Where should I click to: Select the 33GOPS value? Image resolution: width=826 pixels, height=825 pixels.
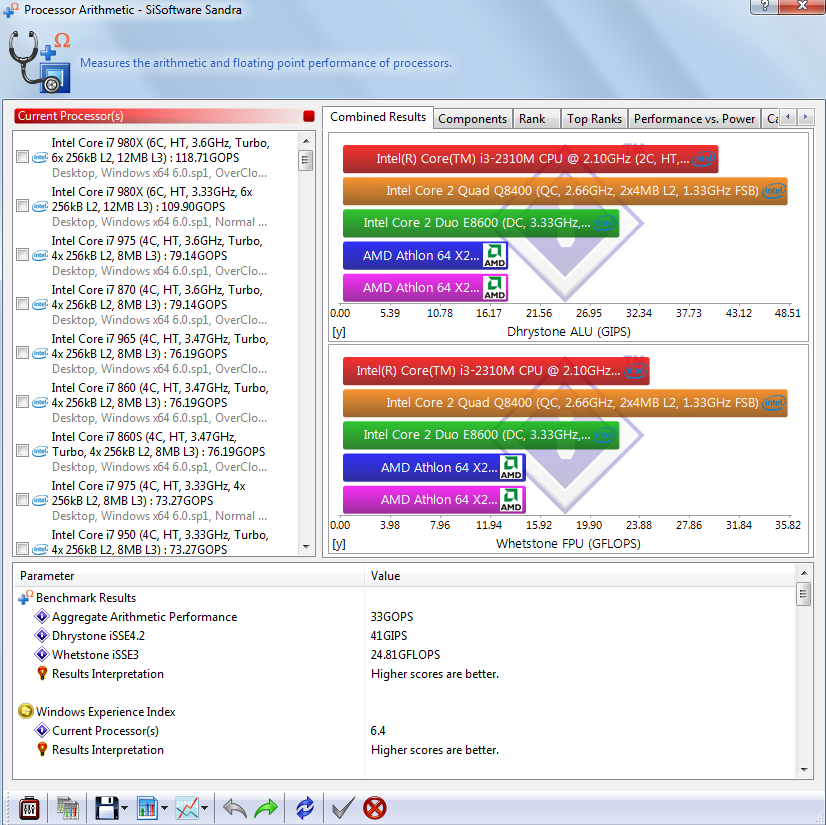pyautogui.click(x=392, y=616)
